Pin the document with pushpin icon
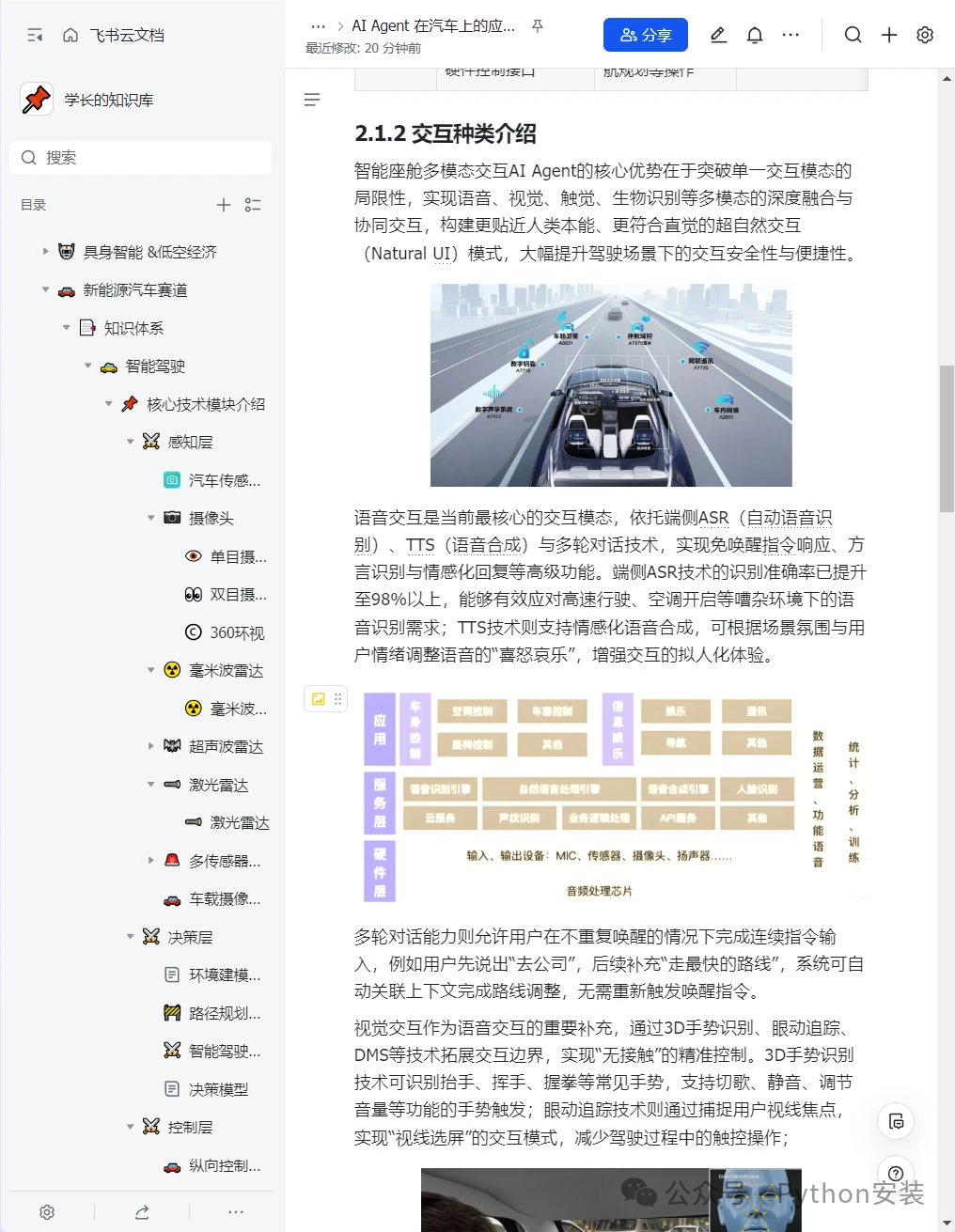This screenshot has height=1232, width=955. (538, 26)
